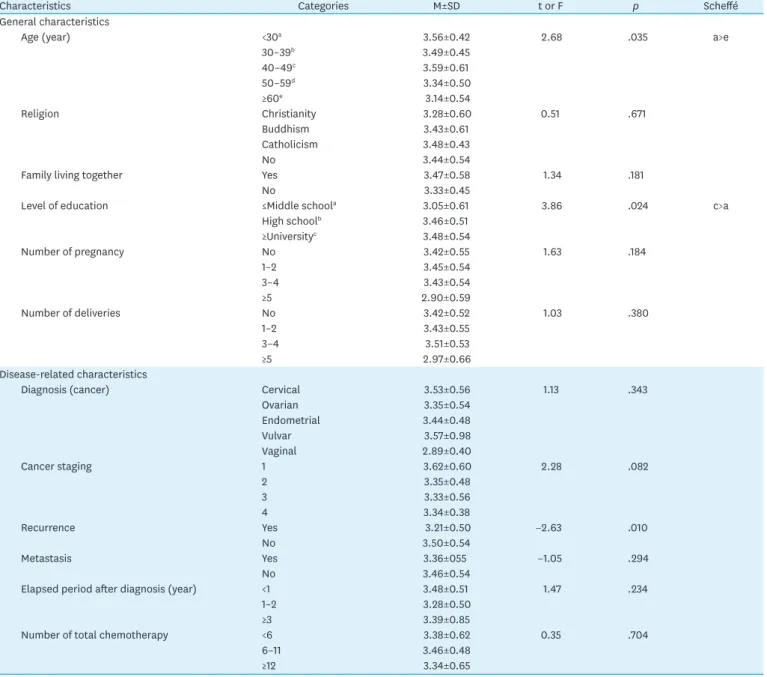
Task: Select the 'High school' category
Action: (x=292, y=221)
